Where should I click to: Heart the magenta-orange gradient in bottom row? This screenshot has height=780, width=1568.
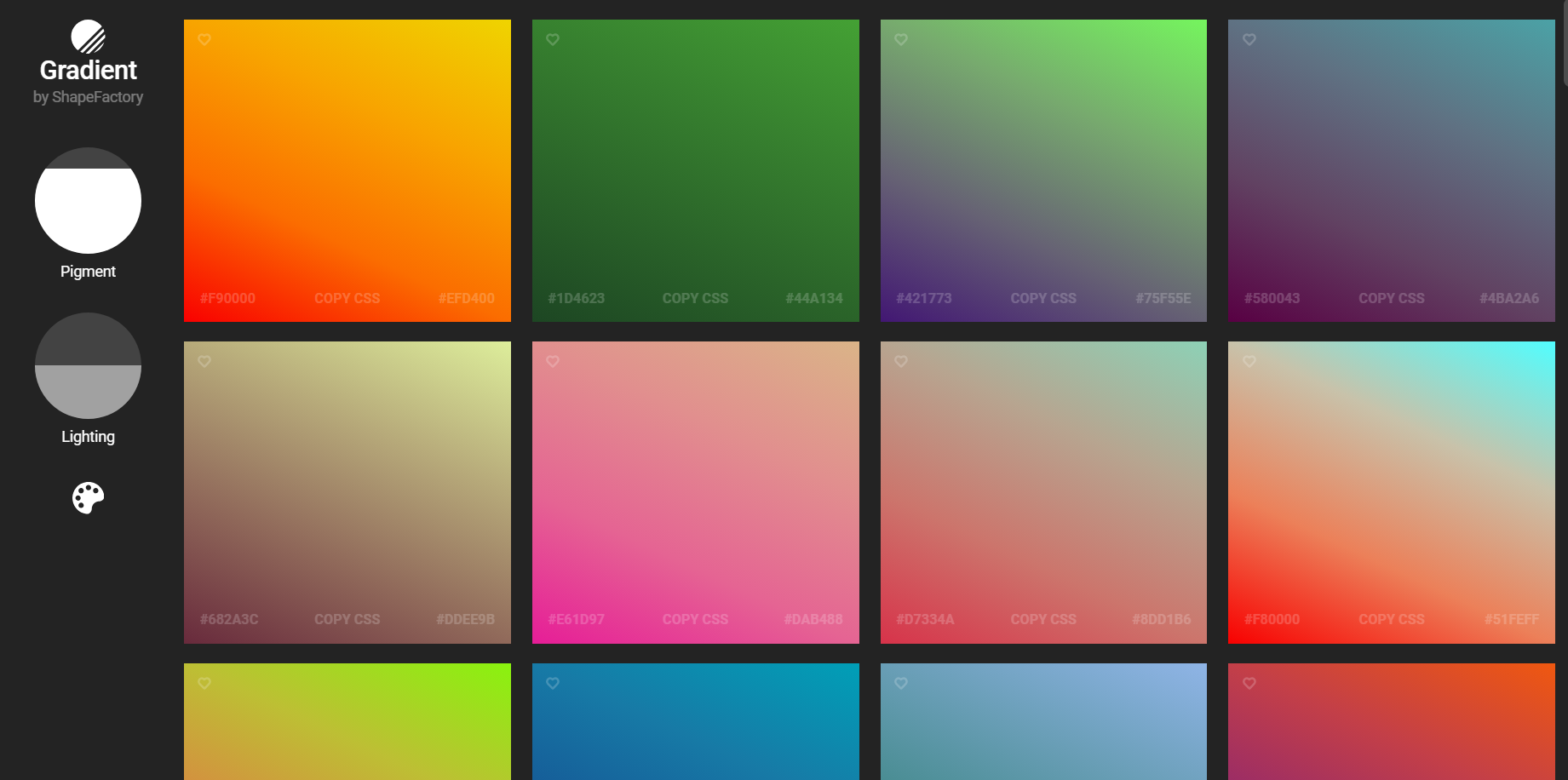pos(1249,683)
